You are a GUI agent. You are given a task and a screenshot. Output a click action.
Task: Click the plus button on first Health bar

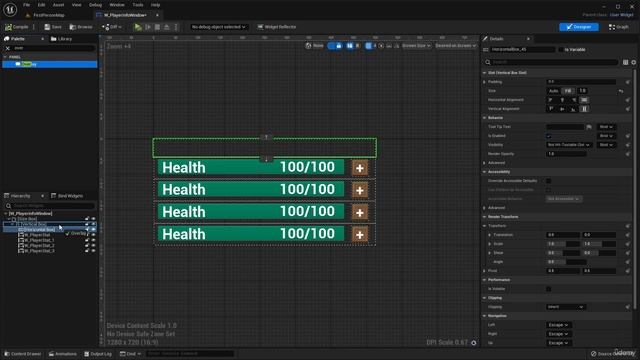[360, 168]
